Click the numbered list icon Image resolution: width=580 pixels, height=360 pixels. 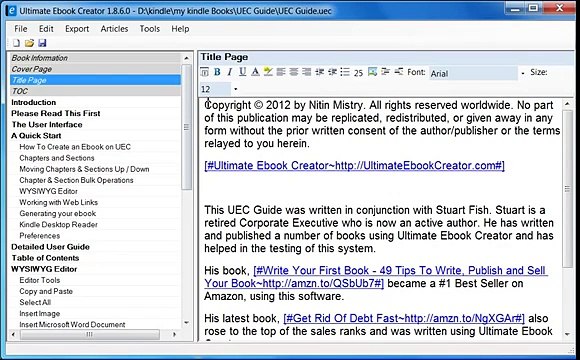[358, 73]
